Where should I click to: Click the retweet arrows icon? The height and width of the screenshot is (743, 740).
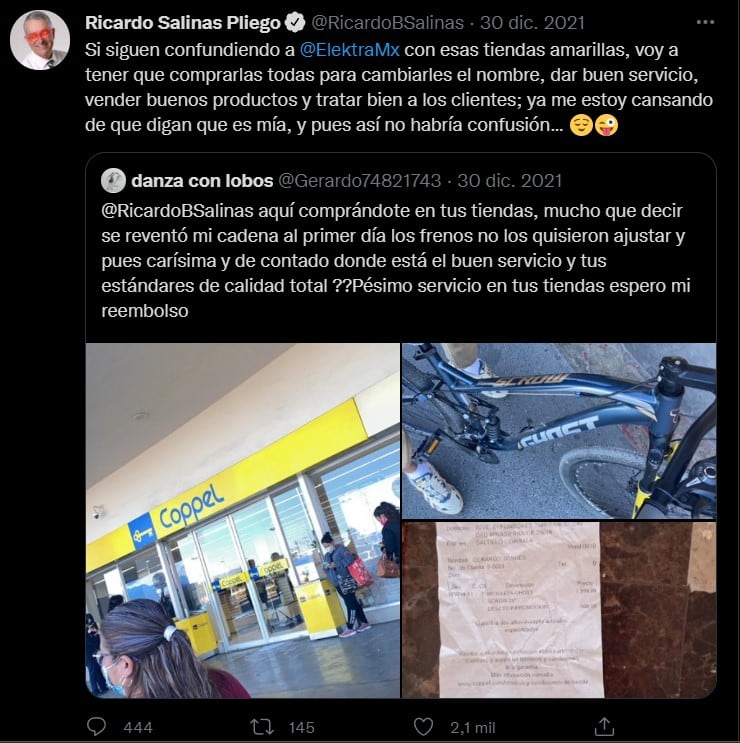point(261,725)
